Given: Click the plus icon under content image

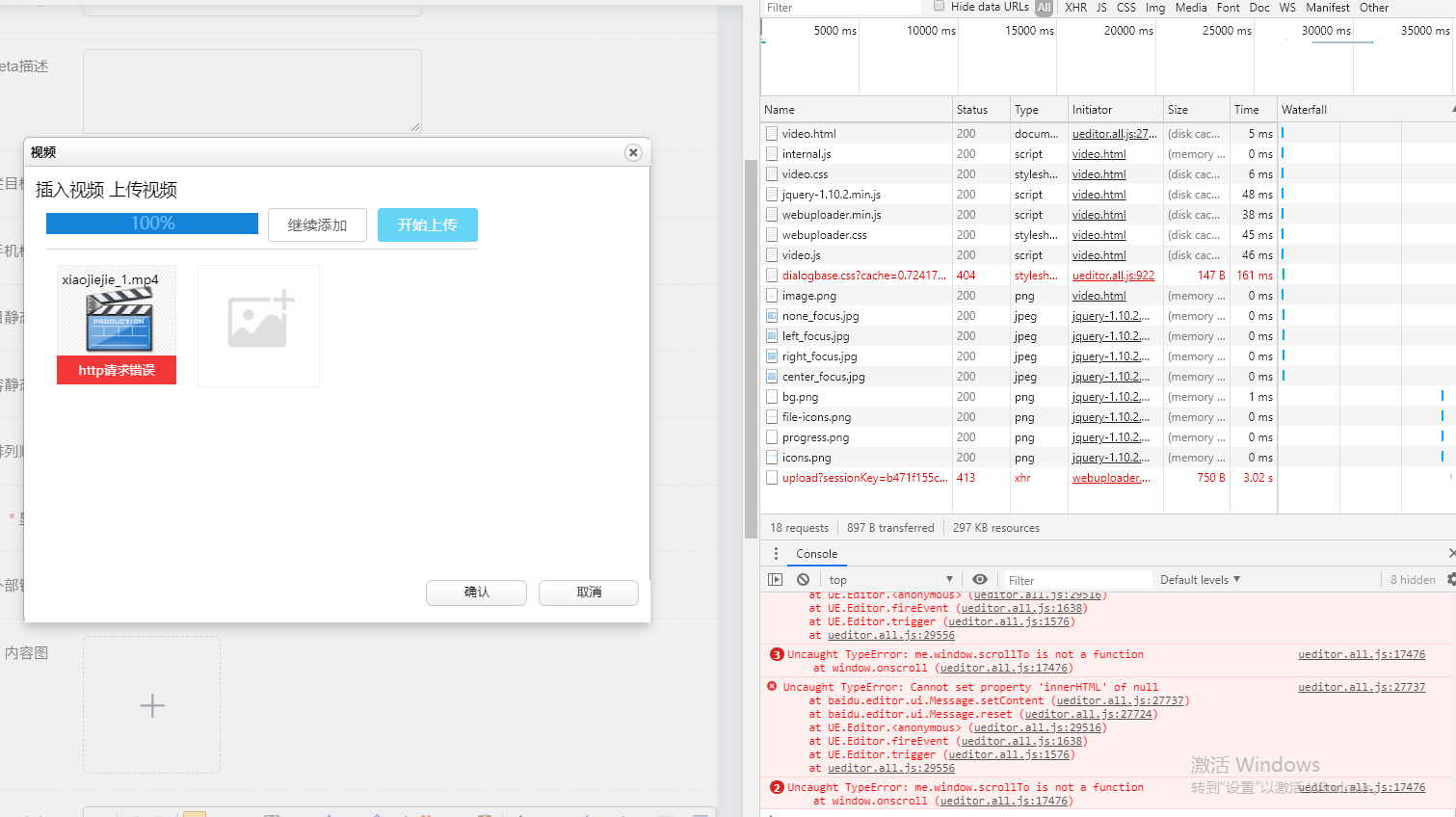Looking at the screenshot, I should coord(152,705).
